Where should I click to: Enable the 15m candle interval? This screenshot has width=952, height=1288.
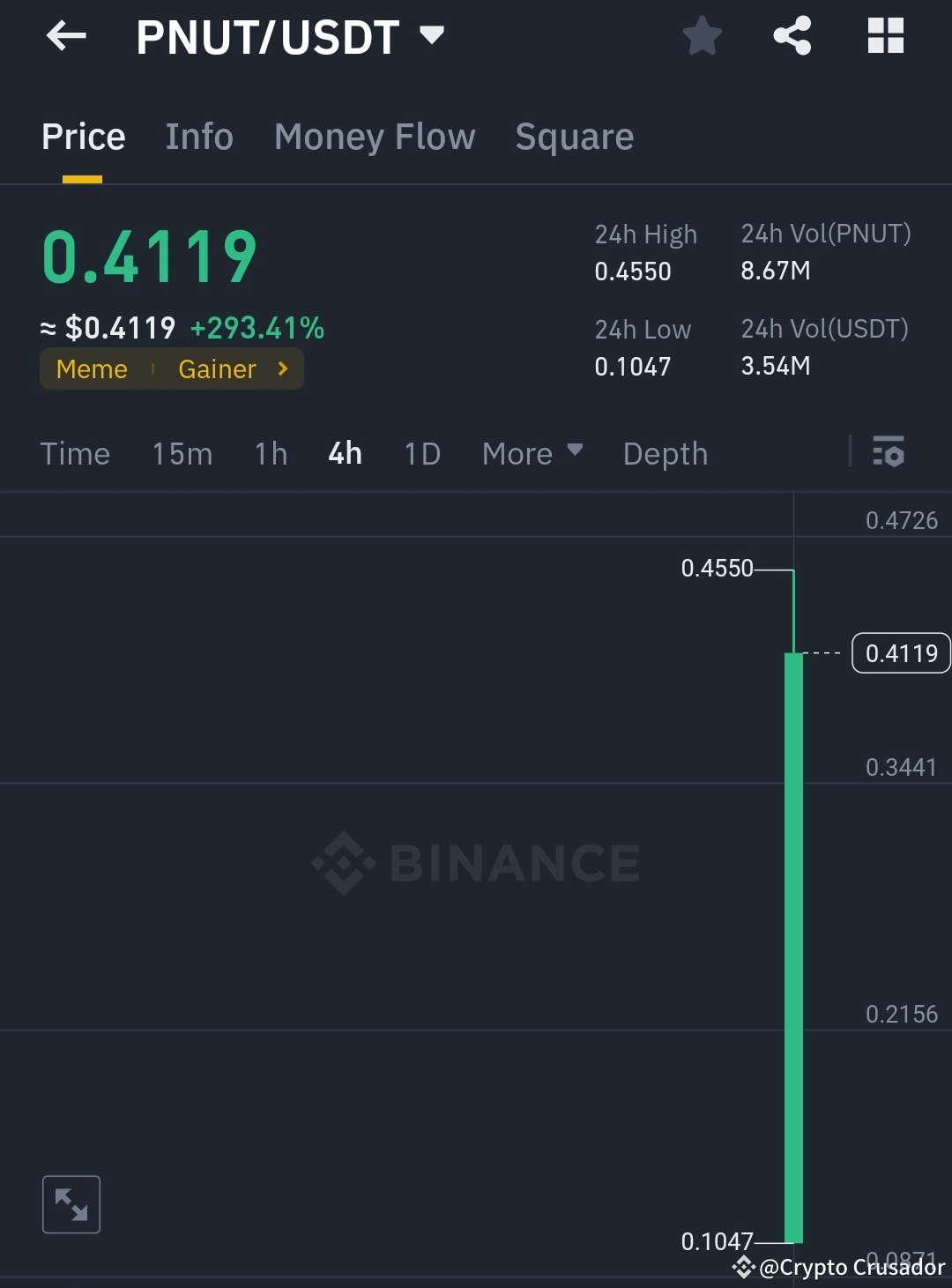point(182,453)
